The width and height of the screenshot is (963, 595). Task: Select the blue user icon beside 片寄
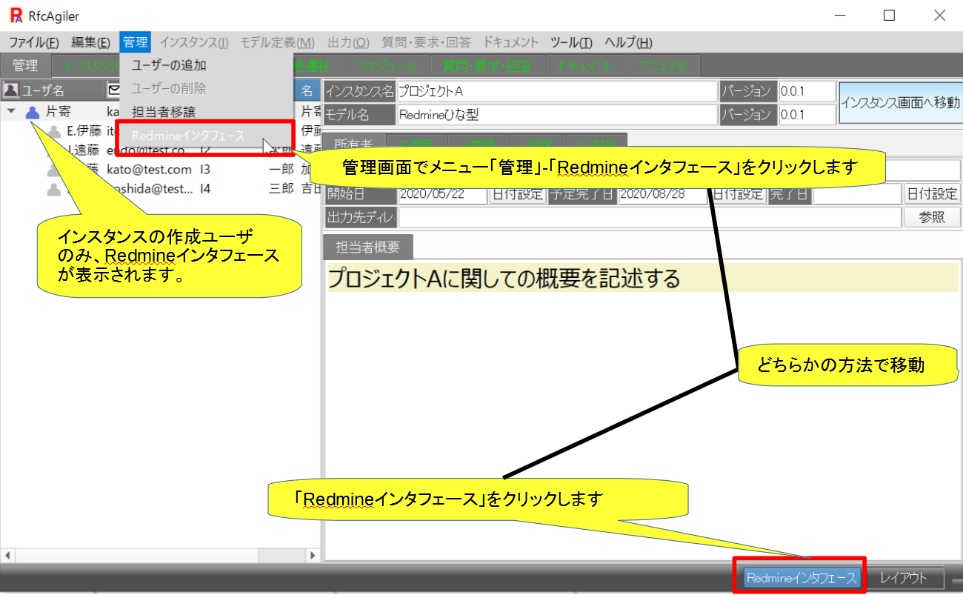(33, 112)
